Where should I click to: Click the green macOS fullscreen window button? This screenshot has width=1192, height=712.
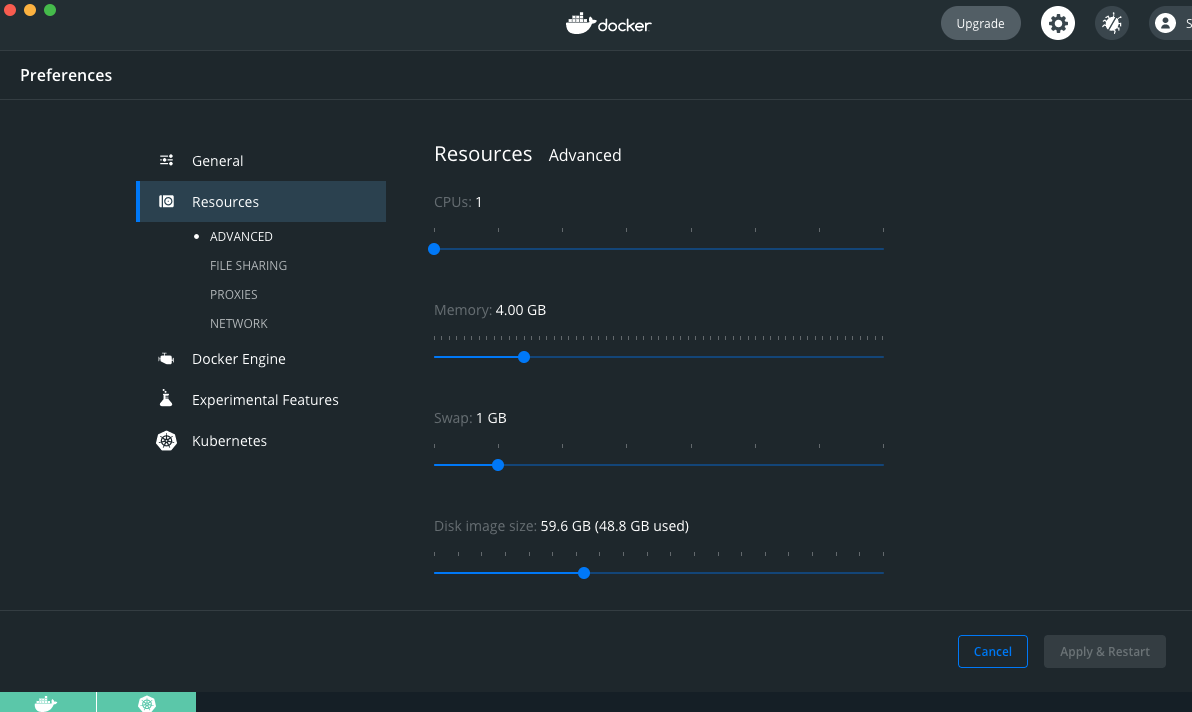50,10
